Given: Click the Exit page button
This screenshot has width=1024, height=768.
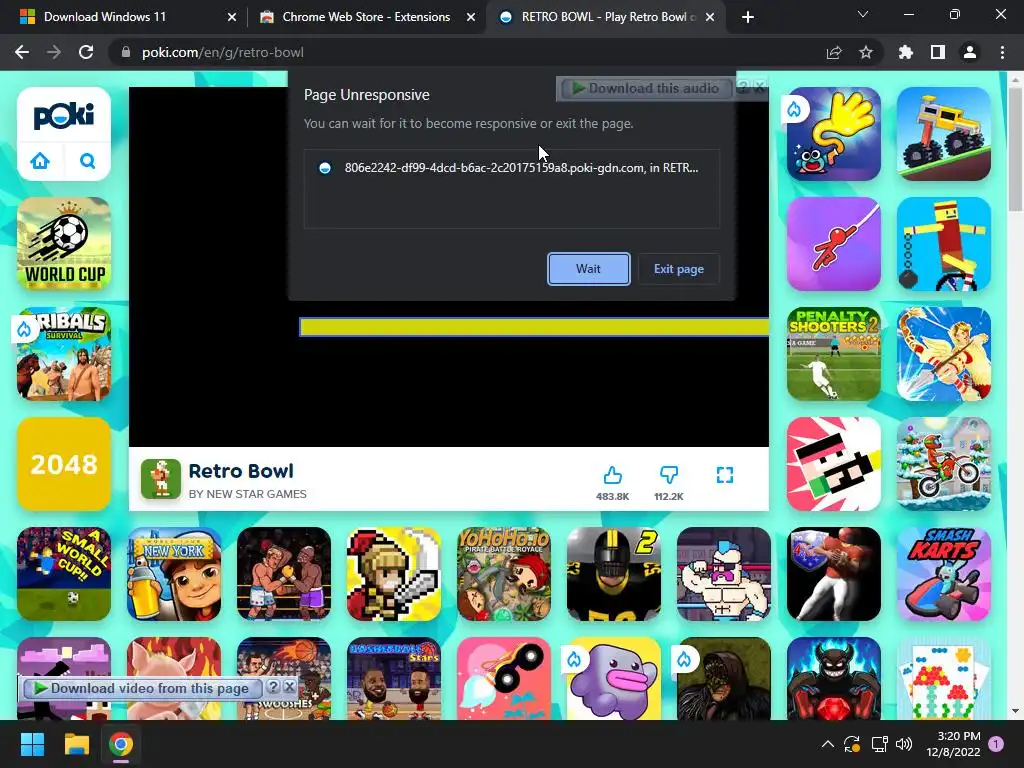Looking at the screenshot, I should (679, 269).
